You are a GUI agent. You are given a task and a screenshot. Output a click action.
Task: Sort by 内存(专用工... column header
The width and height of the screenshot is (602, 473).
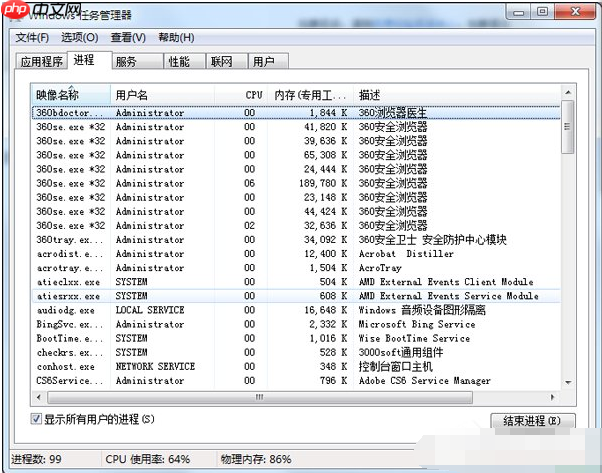click(x=310, y=95)
